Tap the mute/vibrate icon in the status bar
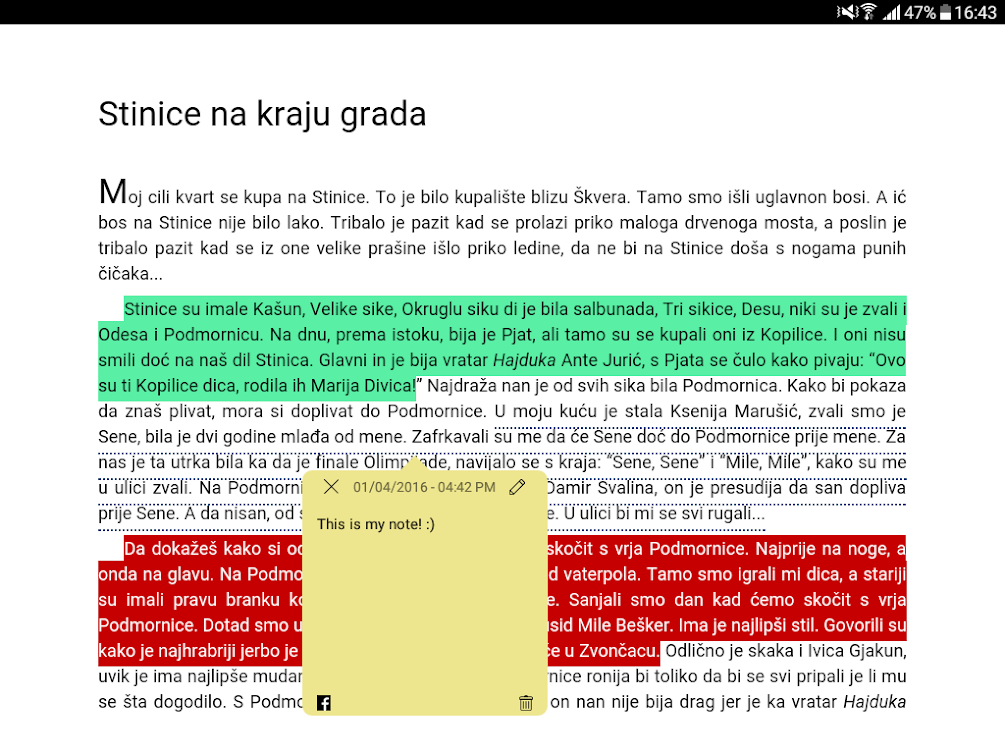 click(847, 12)
